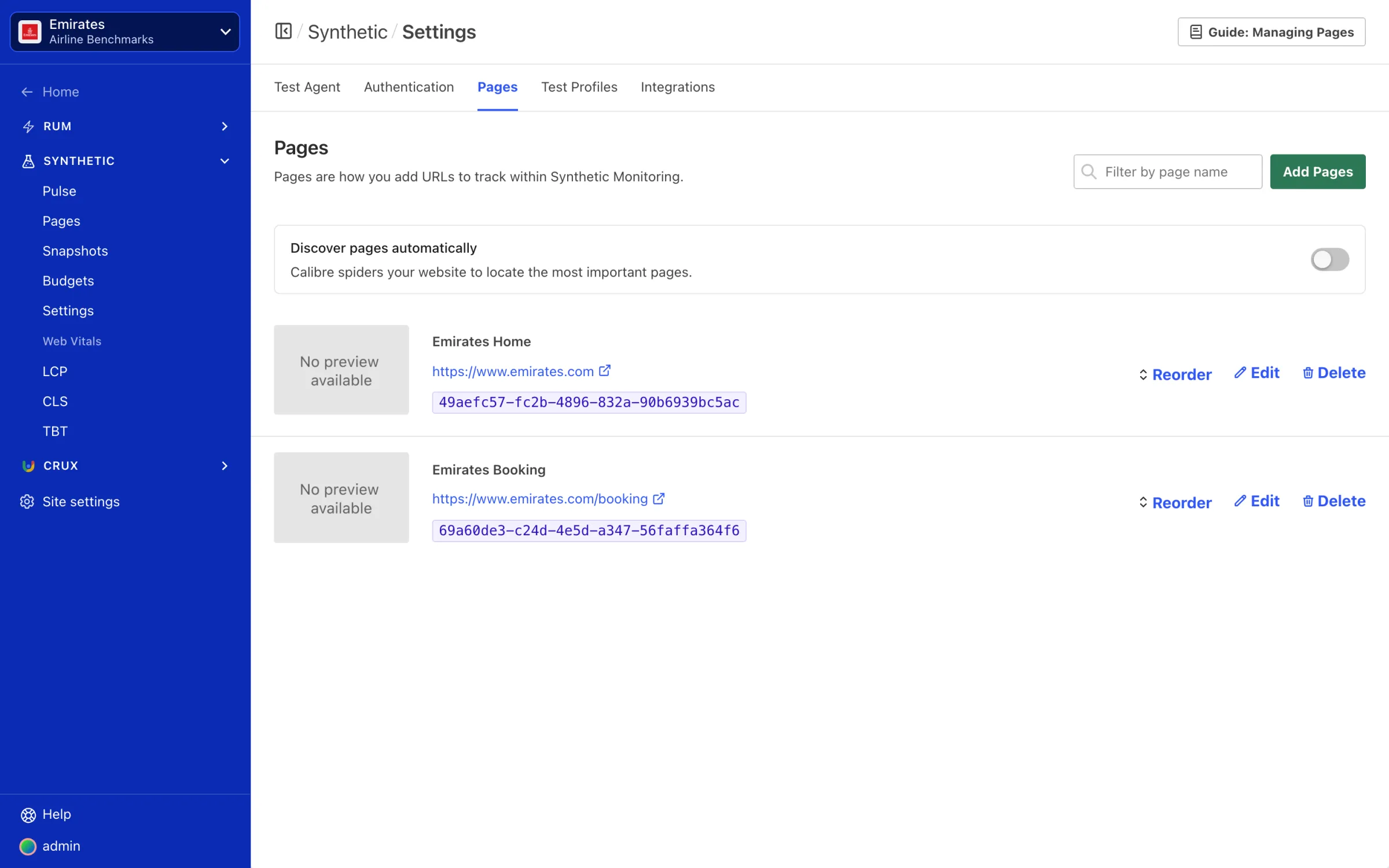Image resolution: width=1389 pixels, height=868 pixels.
Task: Enable Discover pages automatically toggle
Action: [1329, 259]
